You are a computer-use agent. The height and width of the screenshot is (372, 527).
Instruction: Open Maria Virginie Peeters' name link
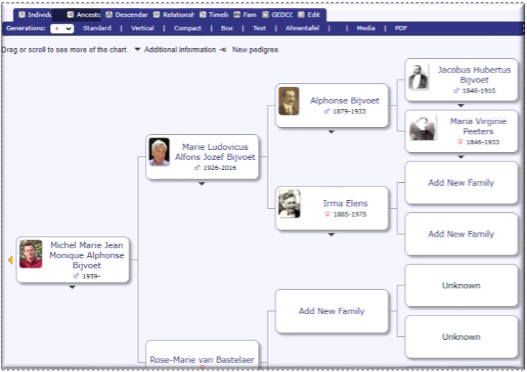point(478,126)
